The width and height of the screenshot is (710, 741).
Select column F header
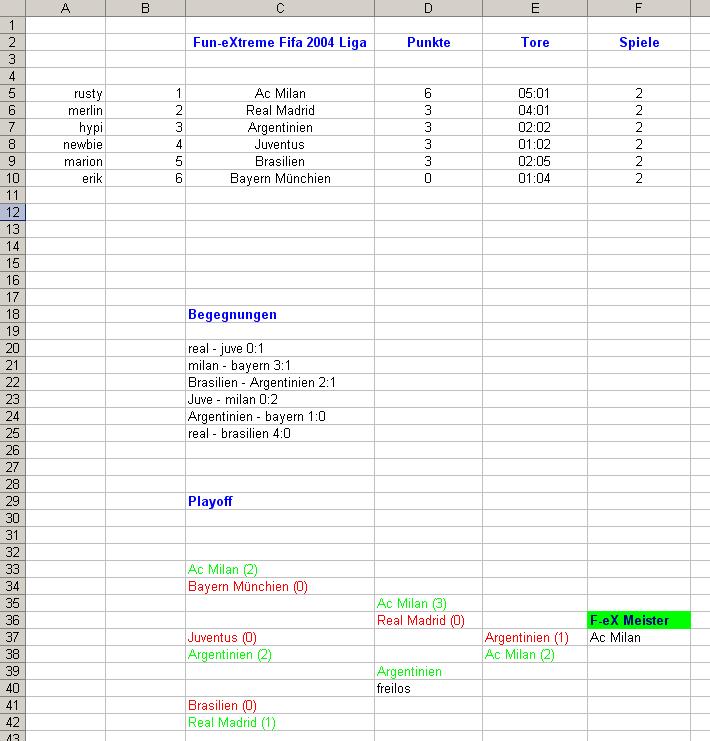pos(639,8)
